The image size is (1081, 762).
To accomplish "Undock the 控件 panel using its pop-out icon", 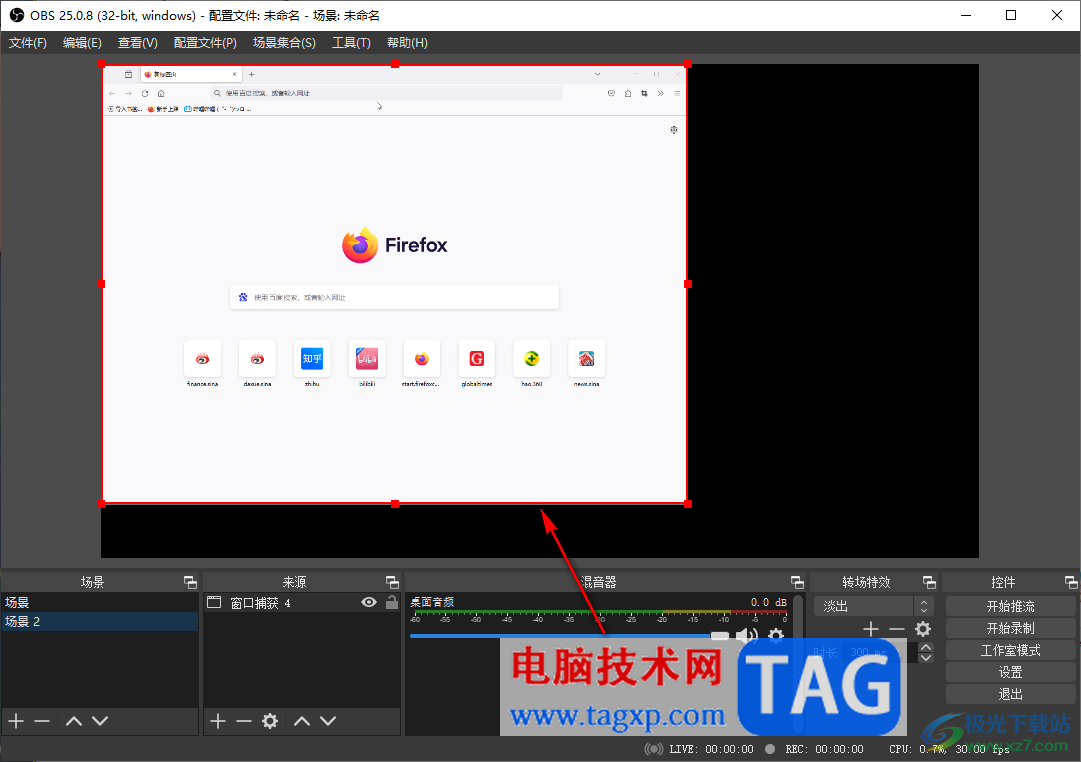I will [x=1071, y=582].
